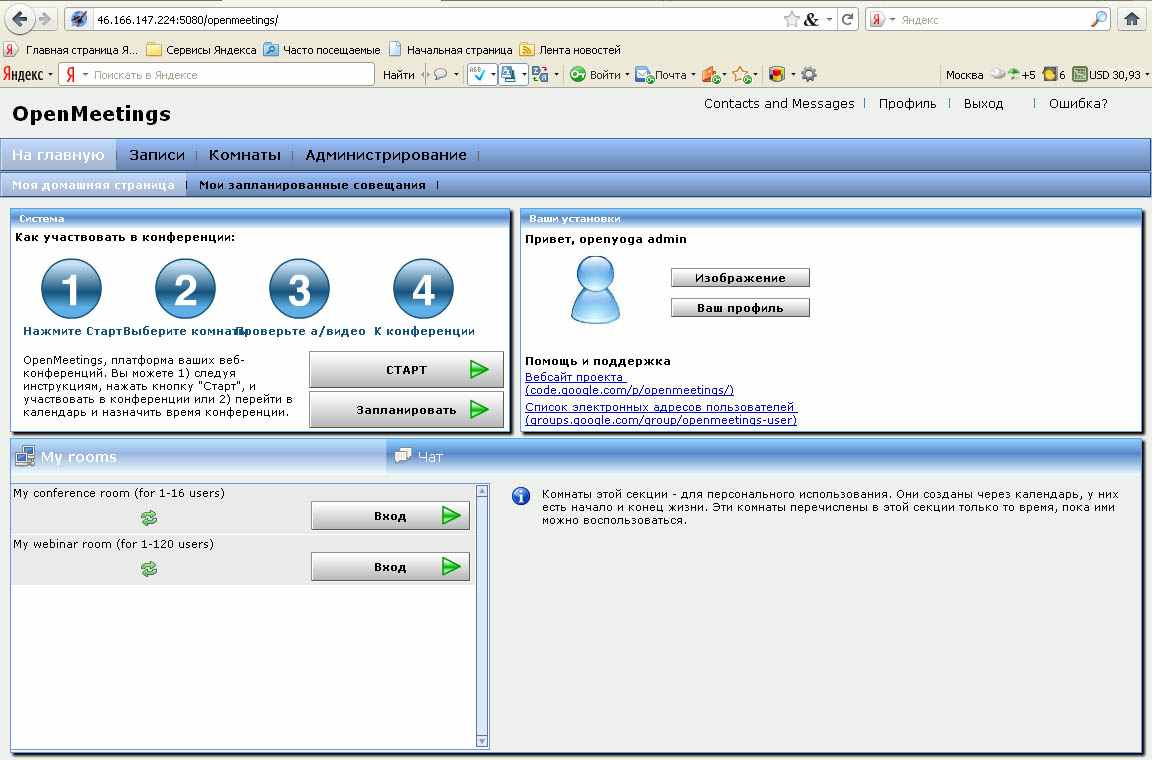Screen dimensions: 1152x760
Task: Open the Войти dropdown arrow
Action: click(x=627, y=75)
